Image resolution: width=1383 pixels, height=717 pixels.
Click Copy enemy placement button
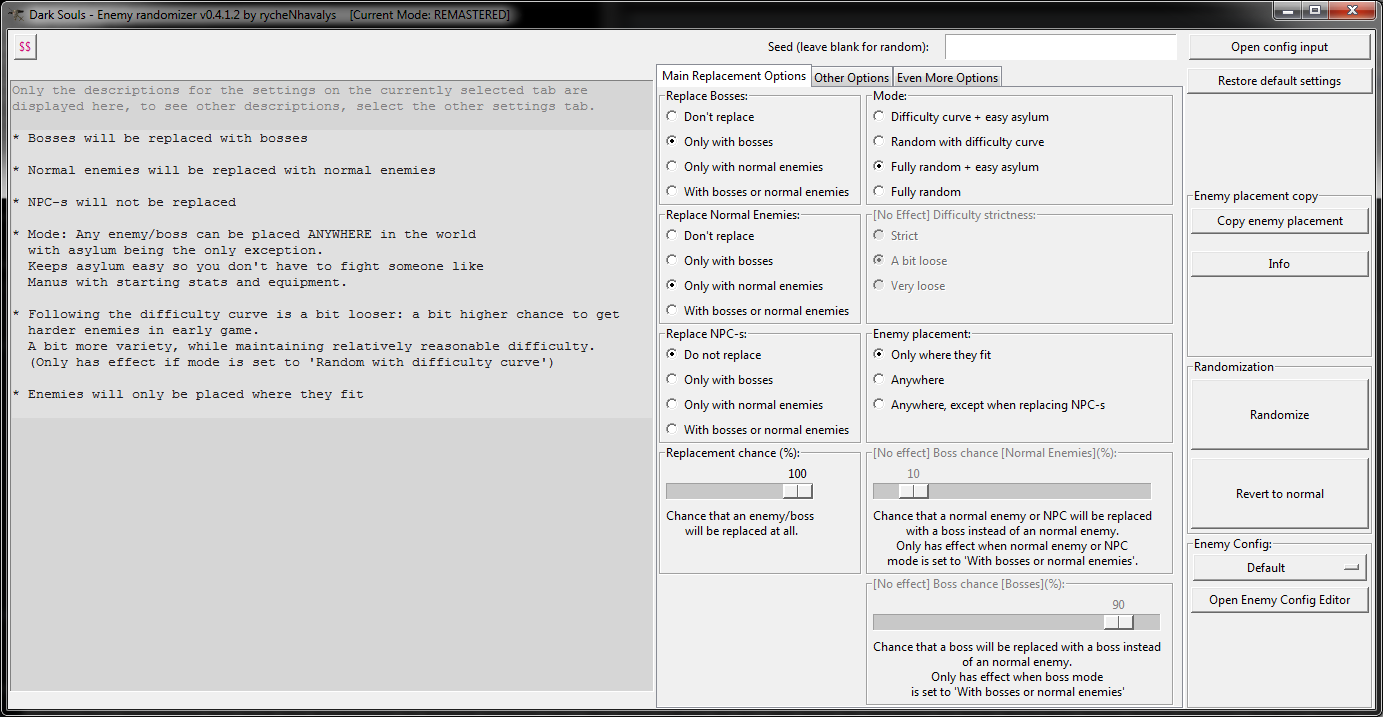(1279, 221)
